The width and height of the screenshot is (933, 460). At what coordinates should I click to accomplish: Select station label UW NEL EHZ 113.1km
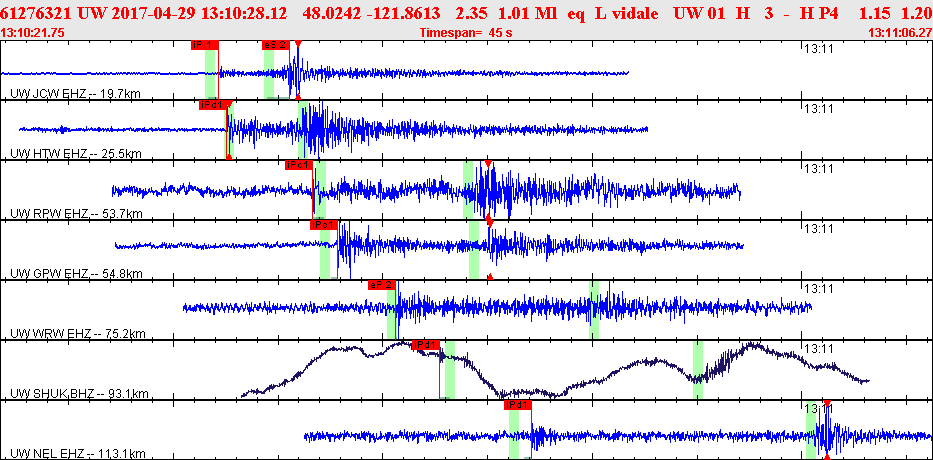click(78, 453)
